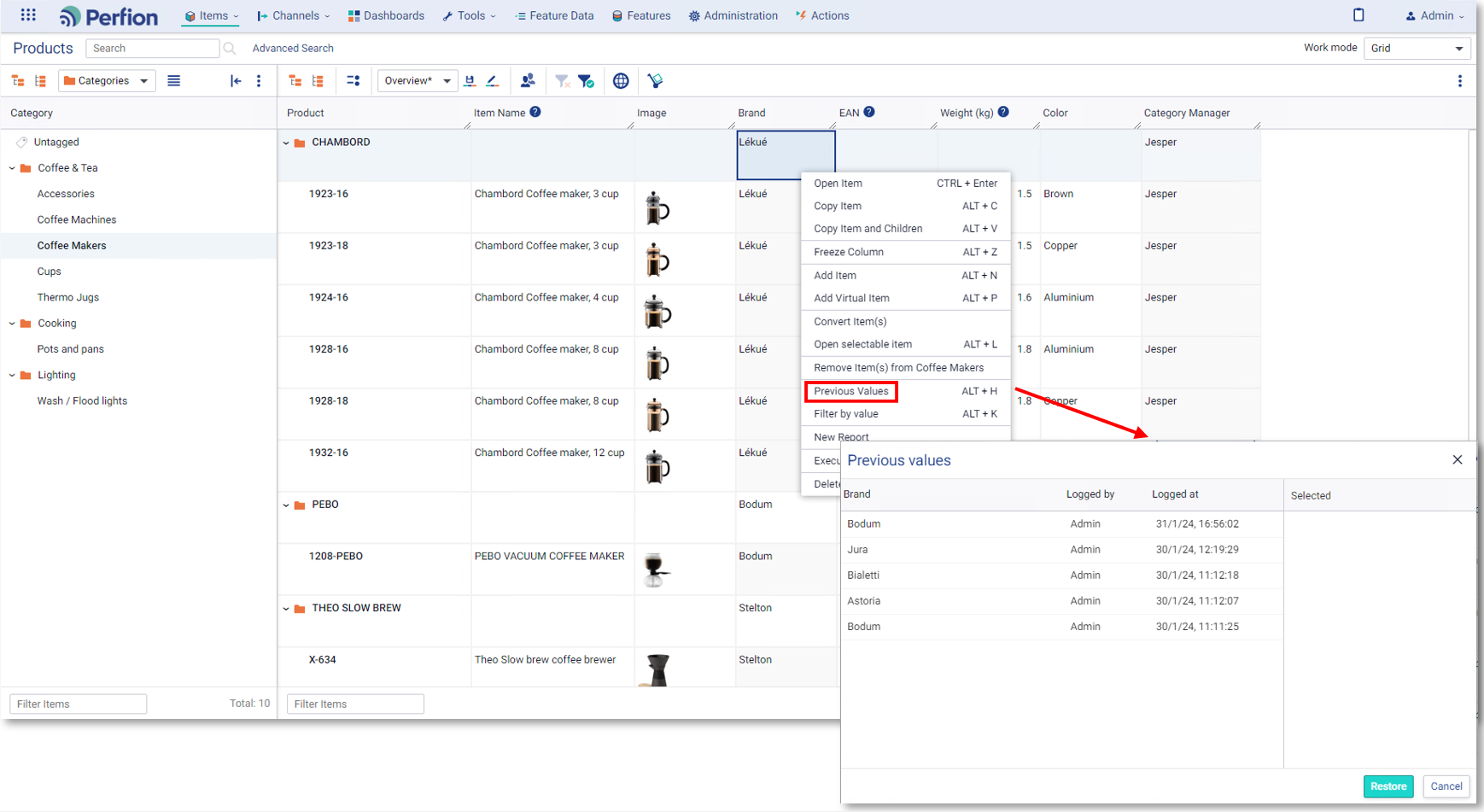Open the Overview view dropdown
The height and width of the screenshot is (812, 1484).
tap(418, 81)
